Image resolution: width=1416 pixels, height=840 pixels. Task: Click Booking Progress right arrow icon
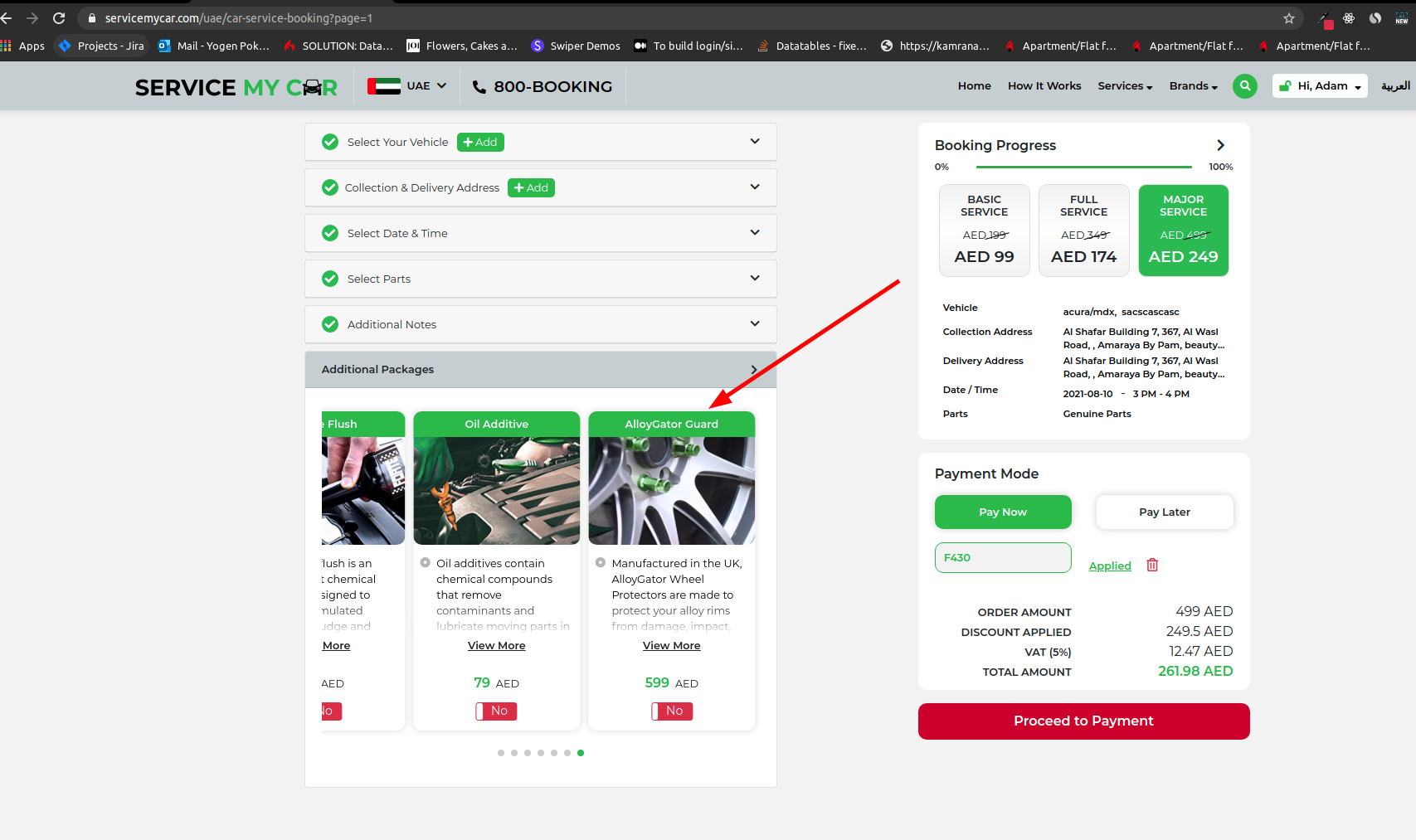1220,145
